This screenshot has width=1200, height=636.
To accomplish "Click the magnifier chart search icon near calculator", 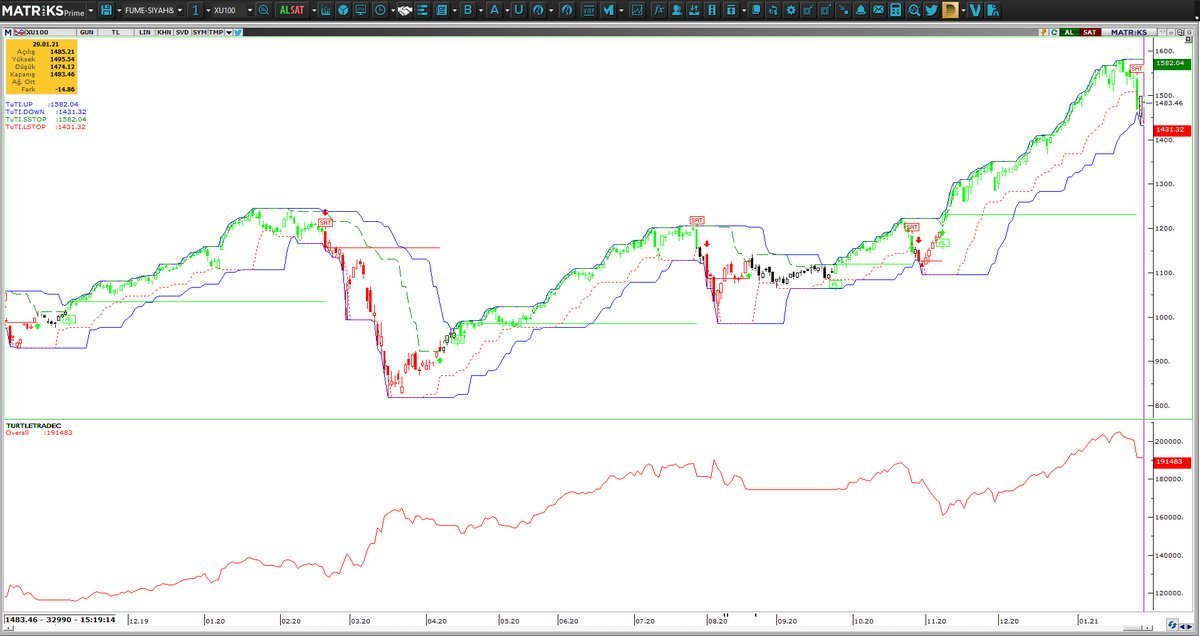I will tap(914, 10).
